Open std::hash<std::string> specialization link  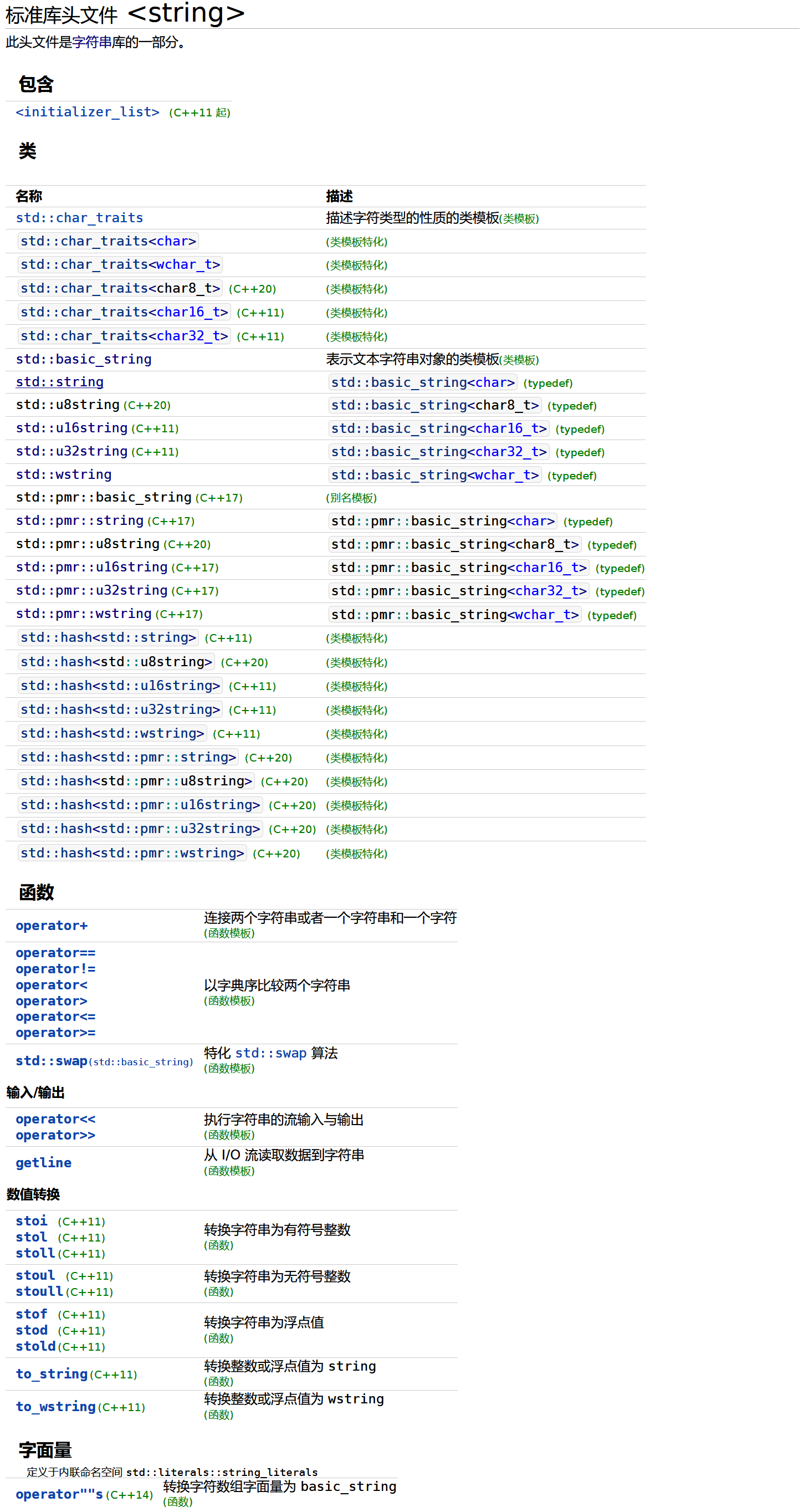[x=108, y=637]
